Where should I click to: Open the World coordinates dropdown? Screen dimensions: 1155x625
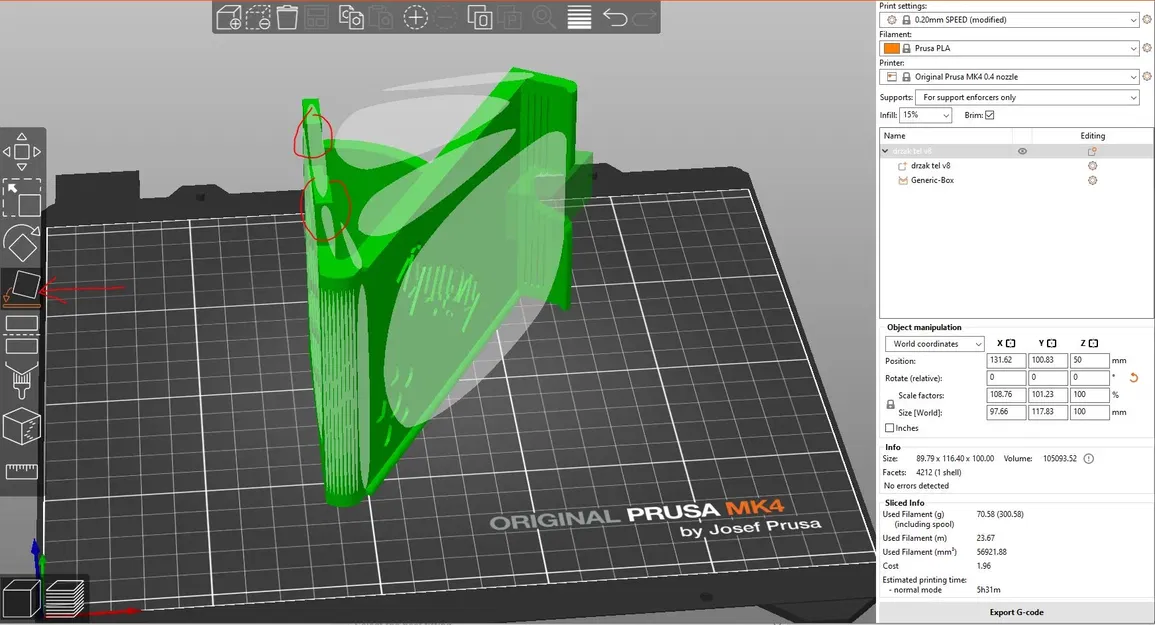point(934,344)
